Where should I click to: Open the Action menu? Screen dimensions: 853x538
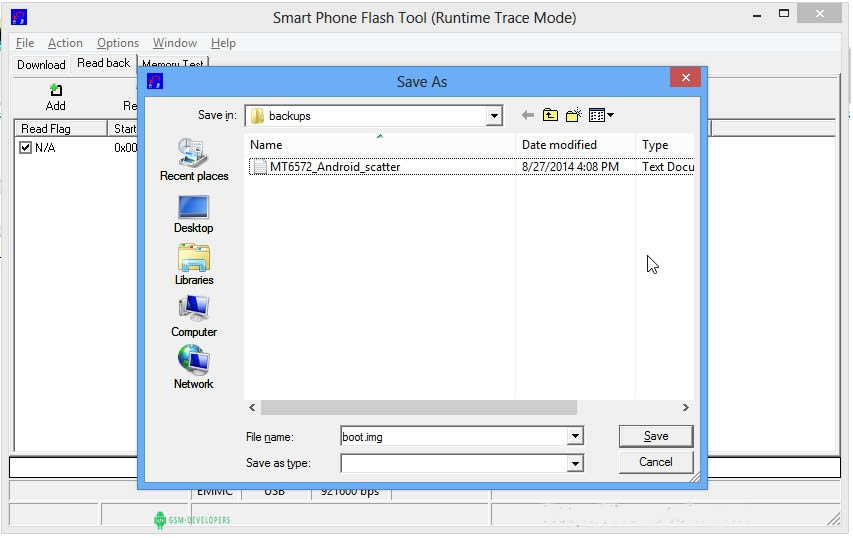coord(65,43)
